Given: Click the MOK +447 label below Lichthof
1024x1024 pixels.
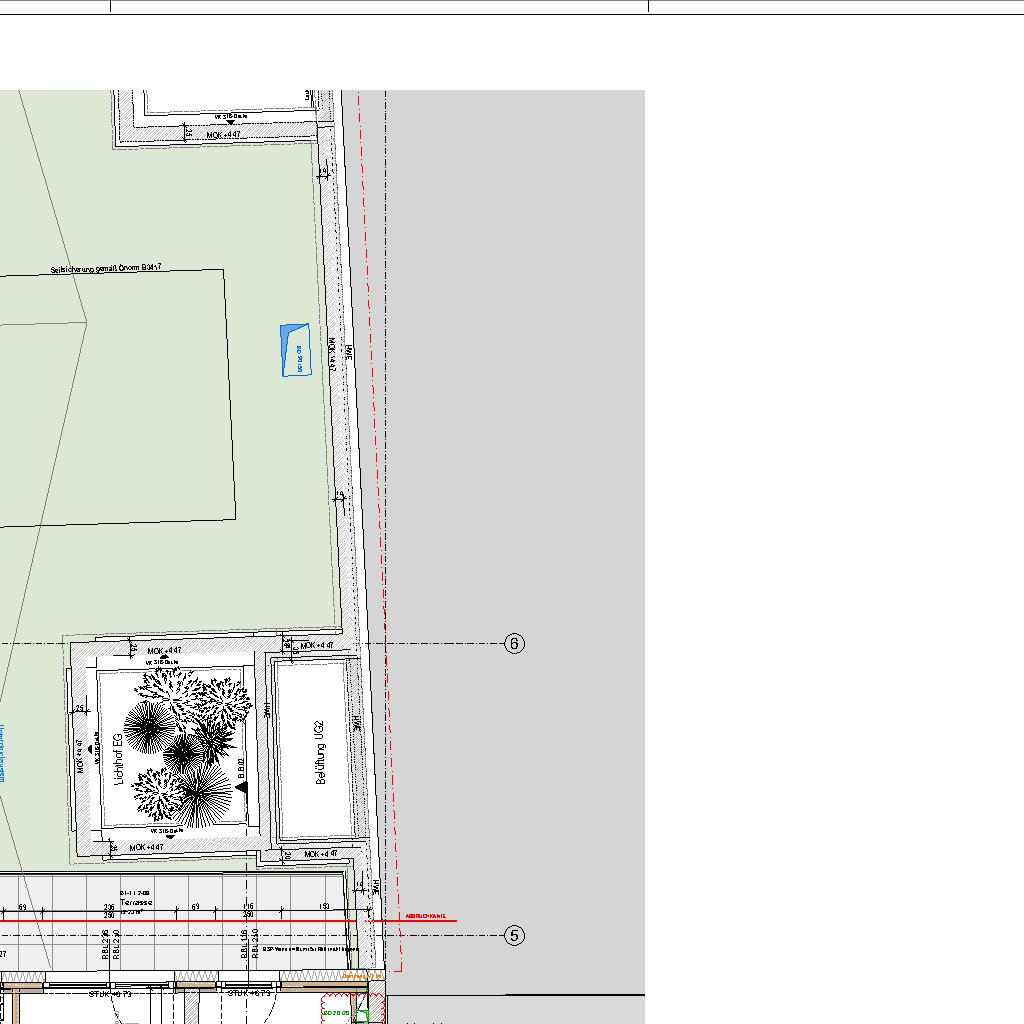Looking at the screenshot, I should tap(141, 847).
